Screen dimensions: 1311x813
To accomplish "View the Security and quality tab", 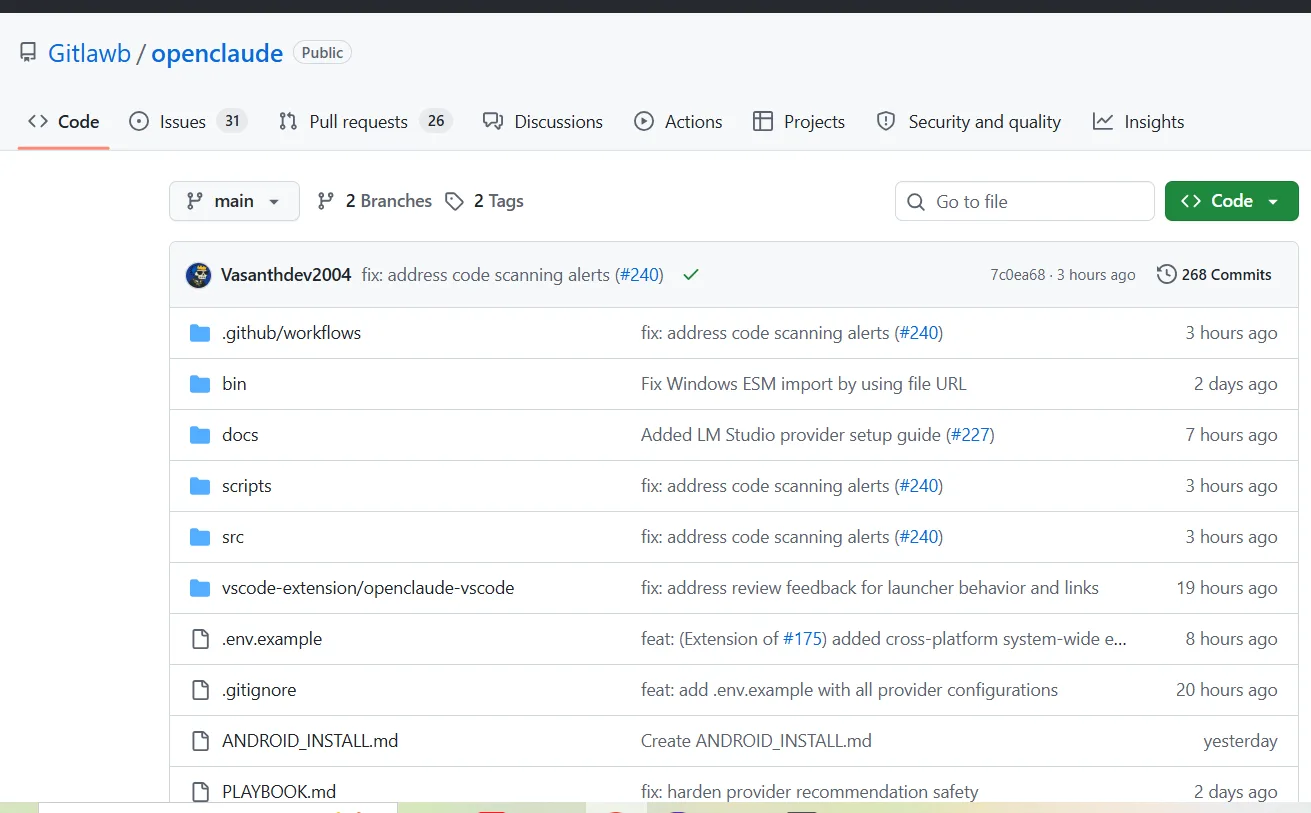I will 969,122.
